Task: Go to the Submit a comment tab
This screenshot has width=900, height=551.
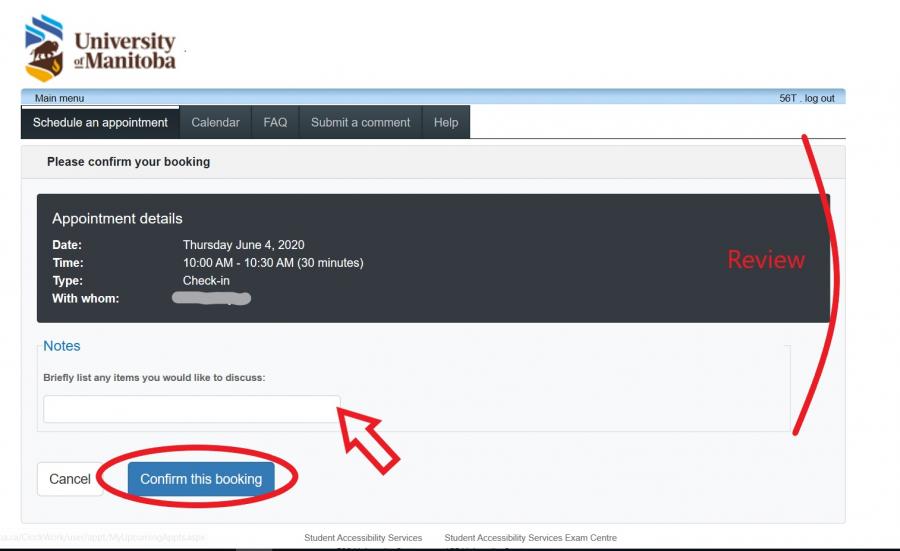Action: [x=360, y=122]
